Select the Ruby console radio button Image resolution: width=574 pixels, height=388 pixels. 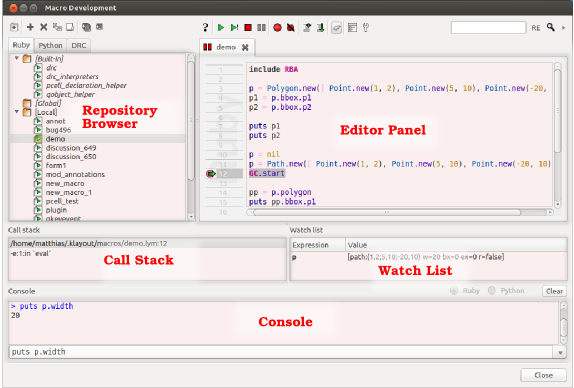(454, 291)
